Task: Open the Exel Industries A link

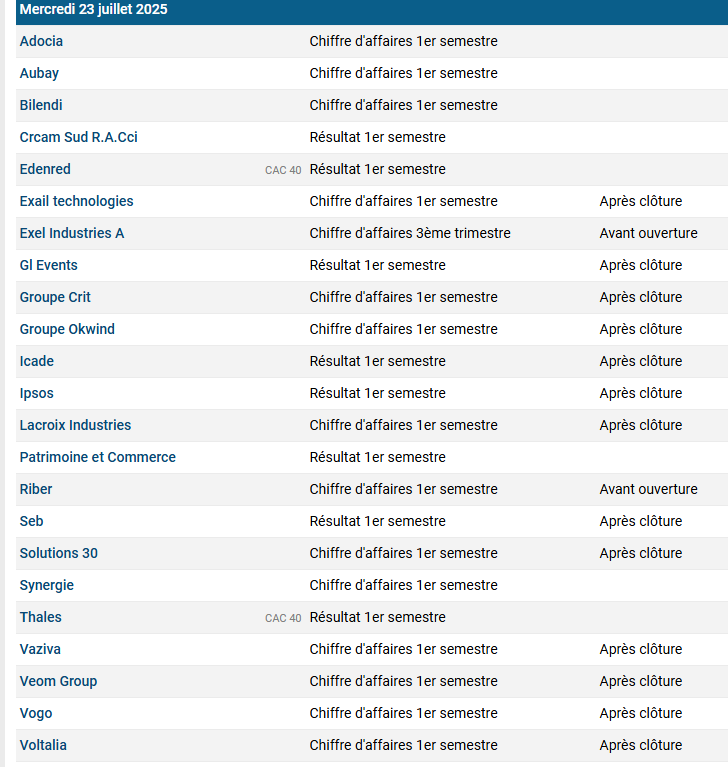Action: (72, 233)
